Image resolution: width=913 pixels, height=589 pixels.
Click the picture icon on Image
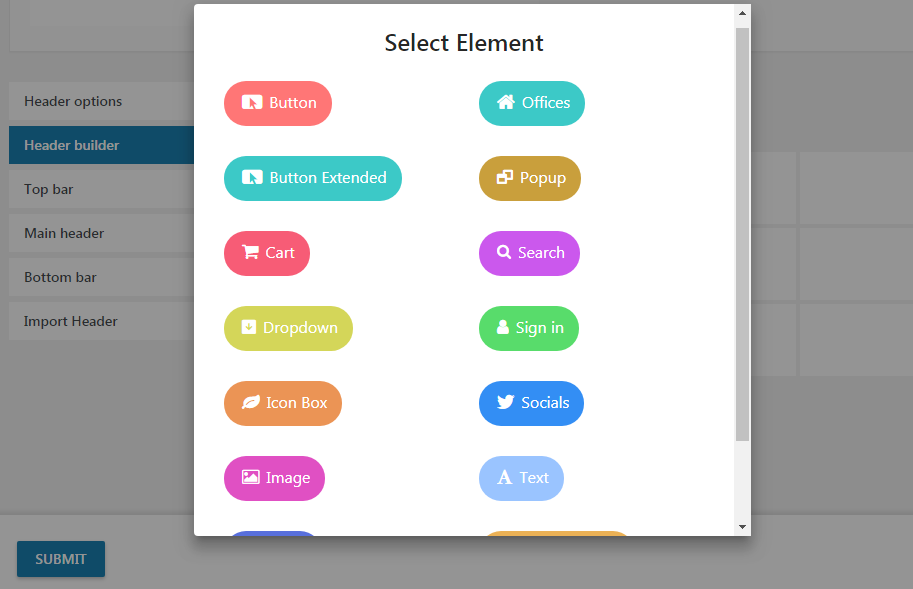pos(250,478)
